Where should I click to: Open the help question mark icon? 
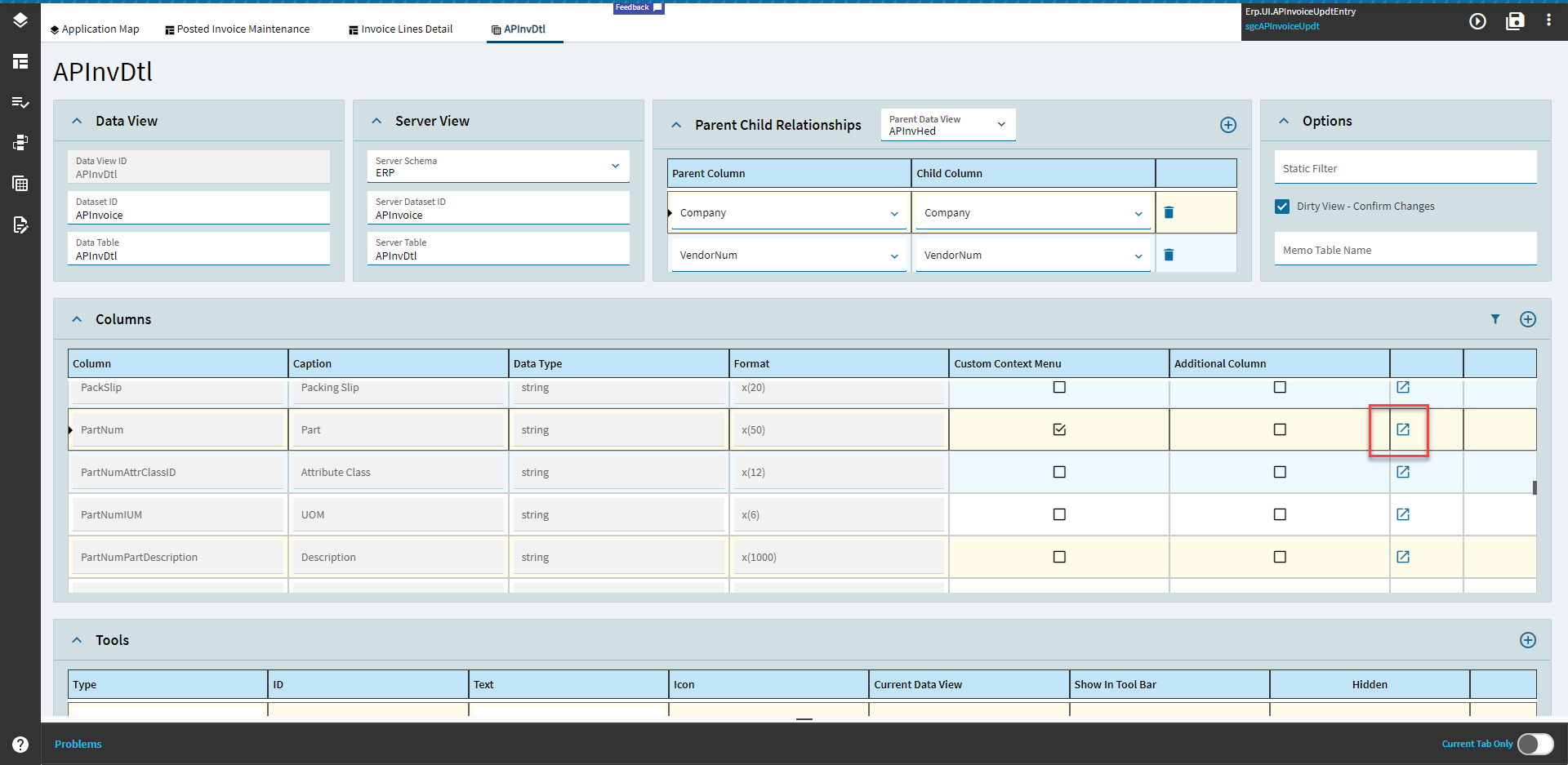20,745
